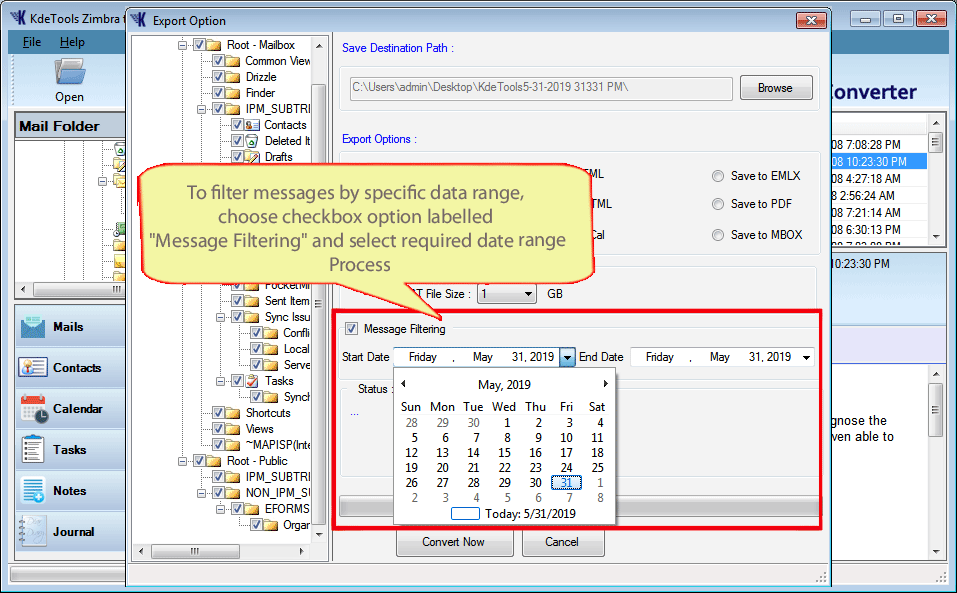
Task: Uncheck the Drizzle folder checkbox
Action: point(218,77)
